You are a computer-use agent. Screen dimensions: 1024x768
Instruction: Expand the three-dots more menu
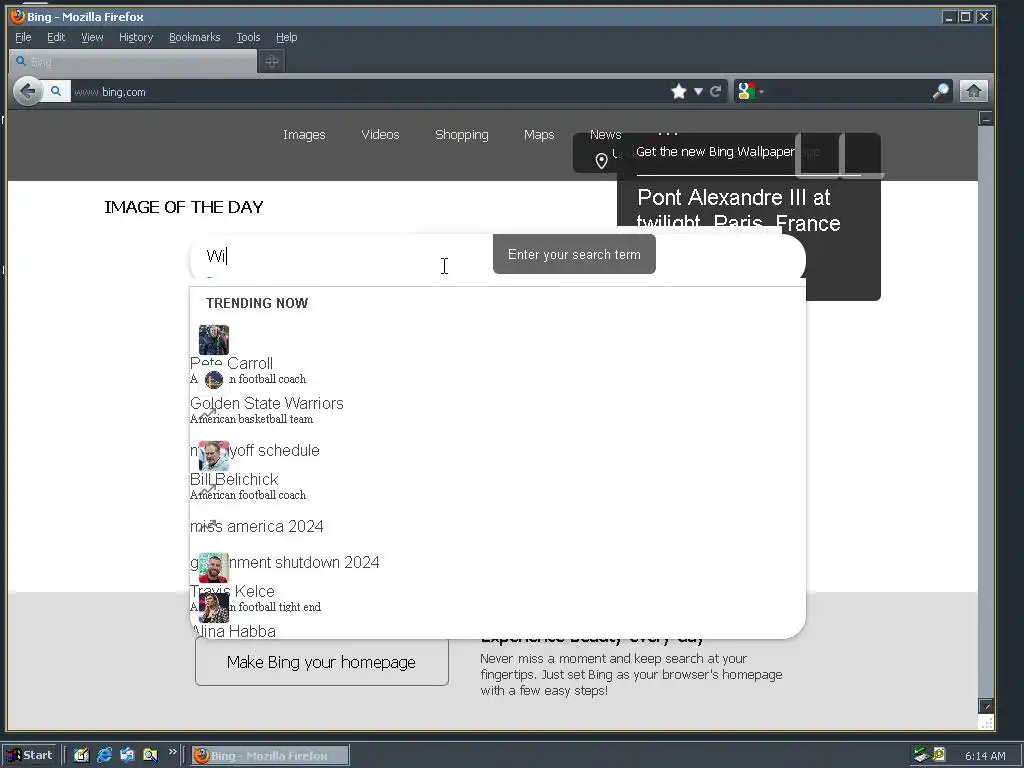point(667,133)
